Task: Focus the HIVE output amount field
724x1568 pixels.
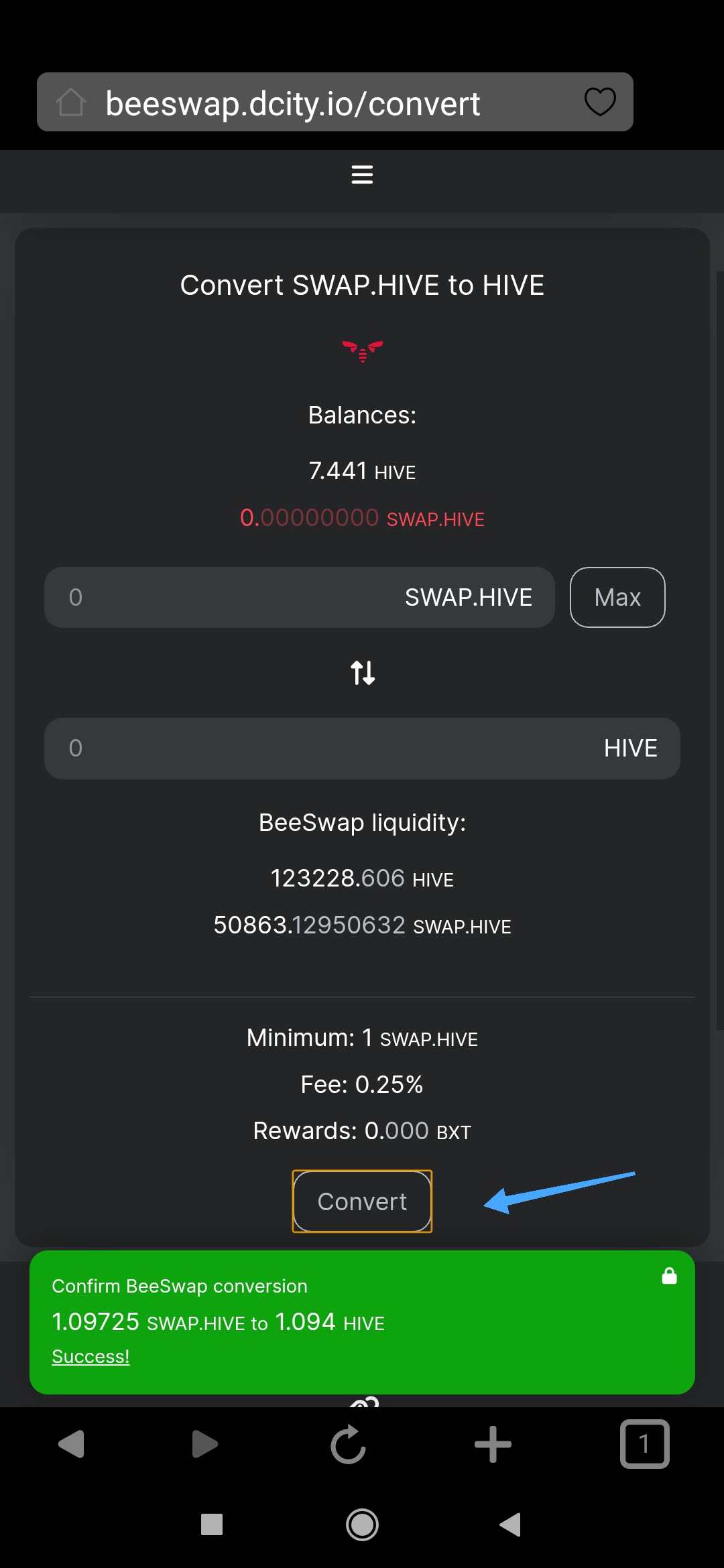Action: coord(362,748)
